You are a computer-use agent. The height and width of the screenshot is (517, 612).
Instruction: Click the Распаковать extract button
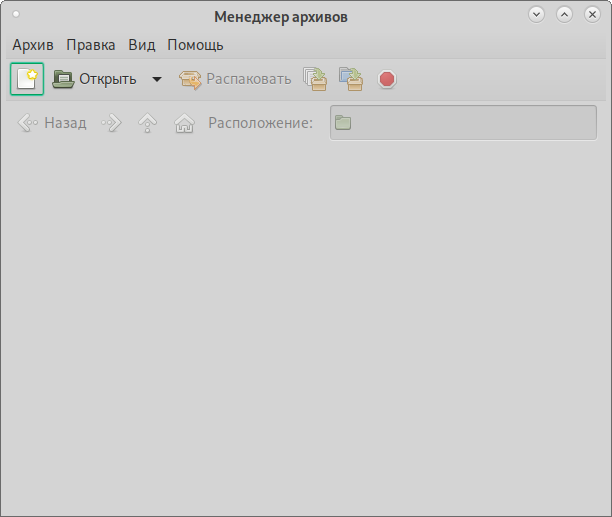[235, 79]
